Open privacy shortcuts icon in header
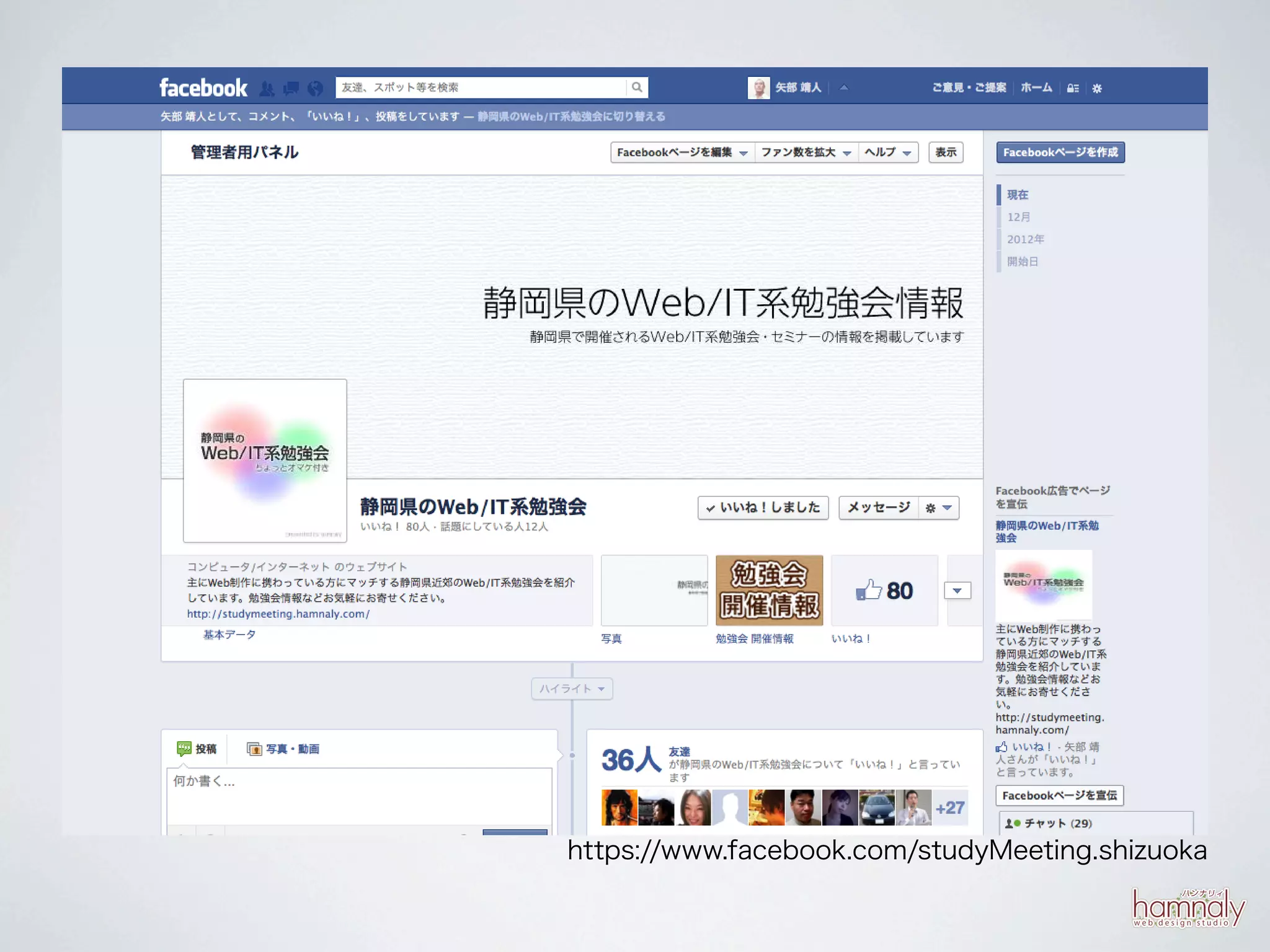Screen dimensions: 1270x952 tap(1073, 88)
